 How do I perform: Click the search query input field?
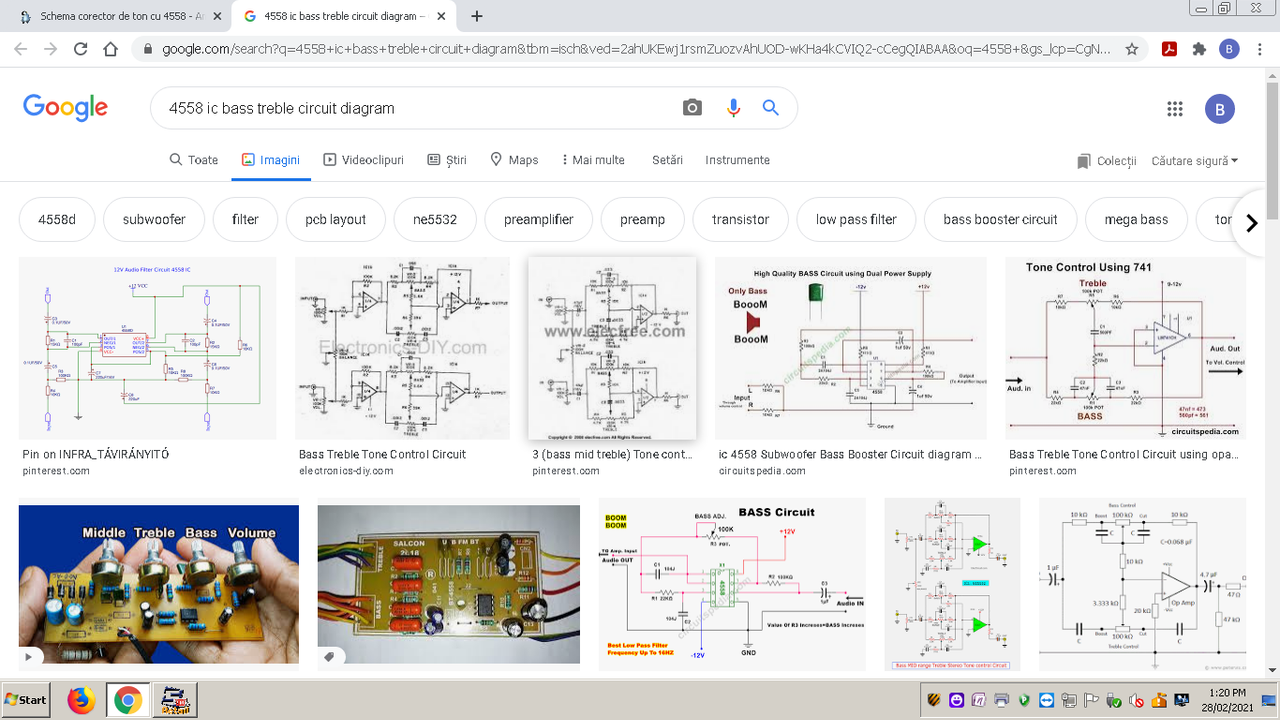tap(417, 108)
